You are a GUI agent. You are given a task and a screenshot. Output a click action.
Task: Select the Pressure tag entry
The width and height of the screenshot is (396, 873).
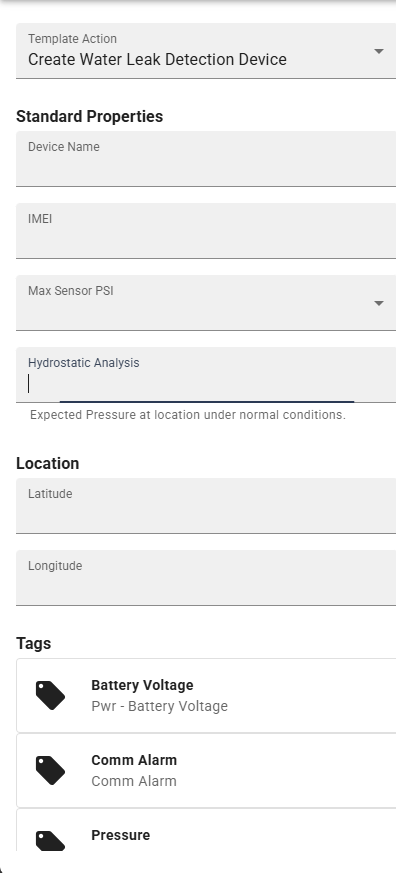point(206,830)
